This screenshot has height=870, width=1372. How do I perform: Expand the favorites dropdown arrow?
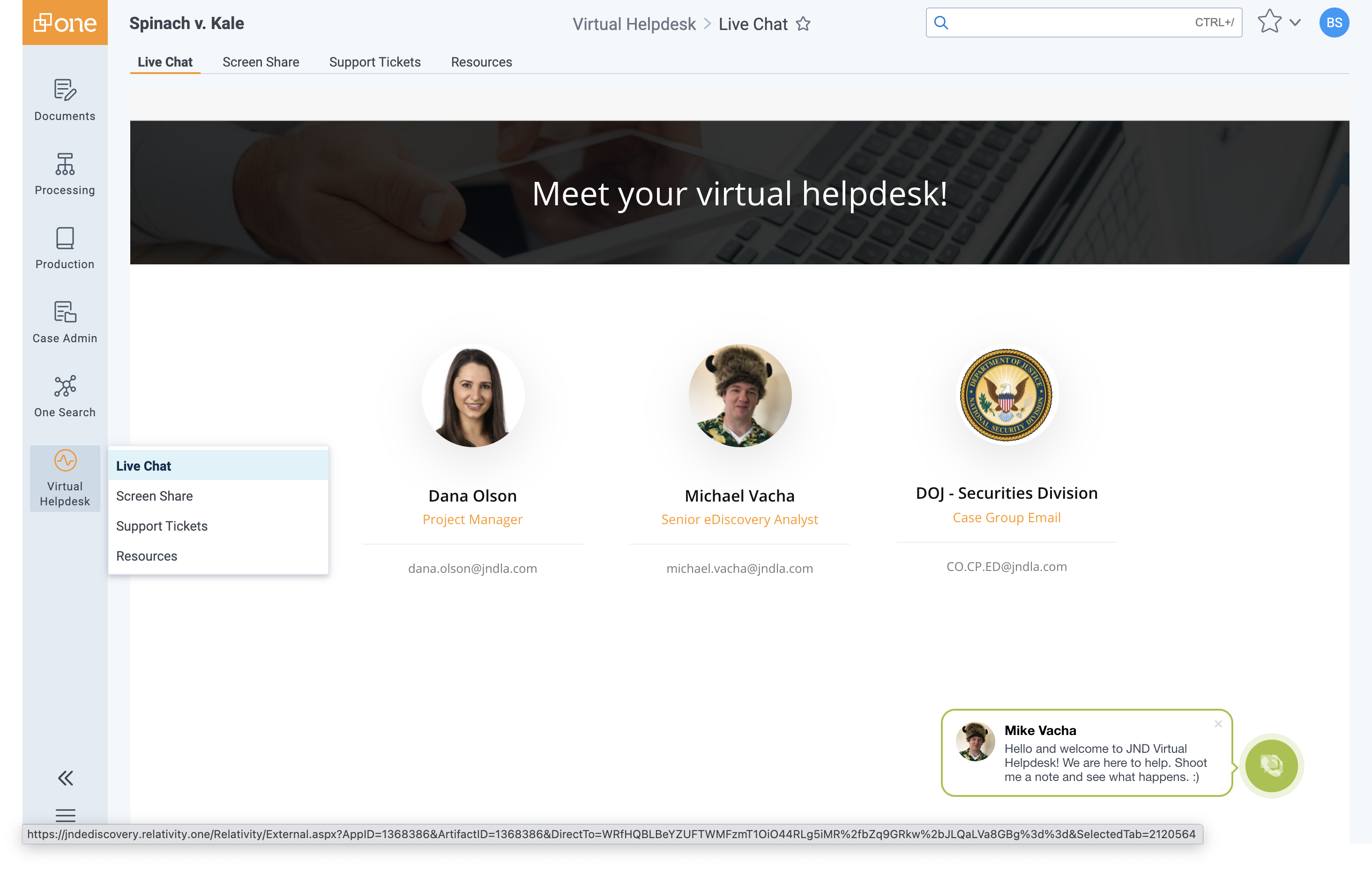coord(1295,23)
